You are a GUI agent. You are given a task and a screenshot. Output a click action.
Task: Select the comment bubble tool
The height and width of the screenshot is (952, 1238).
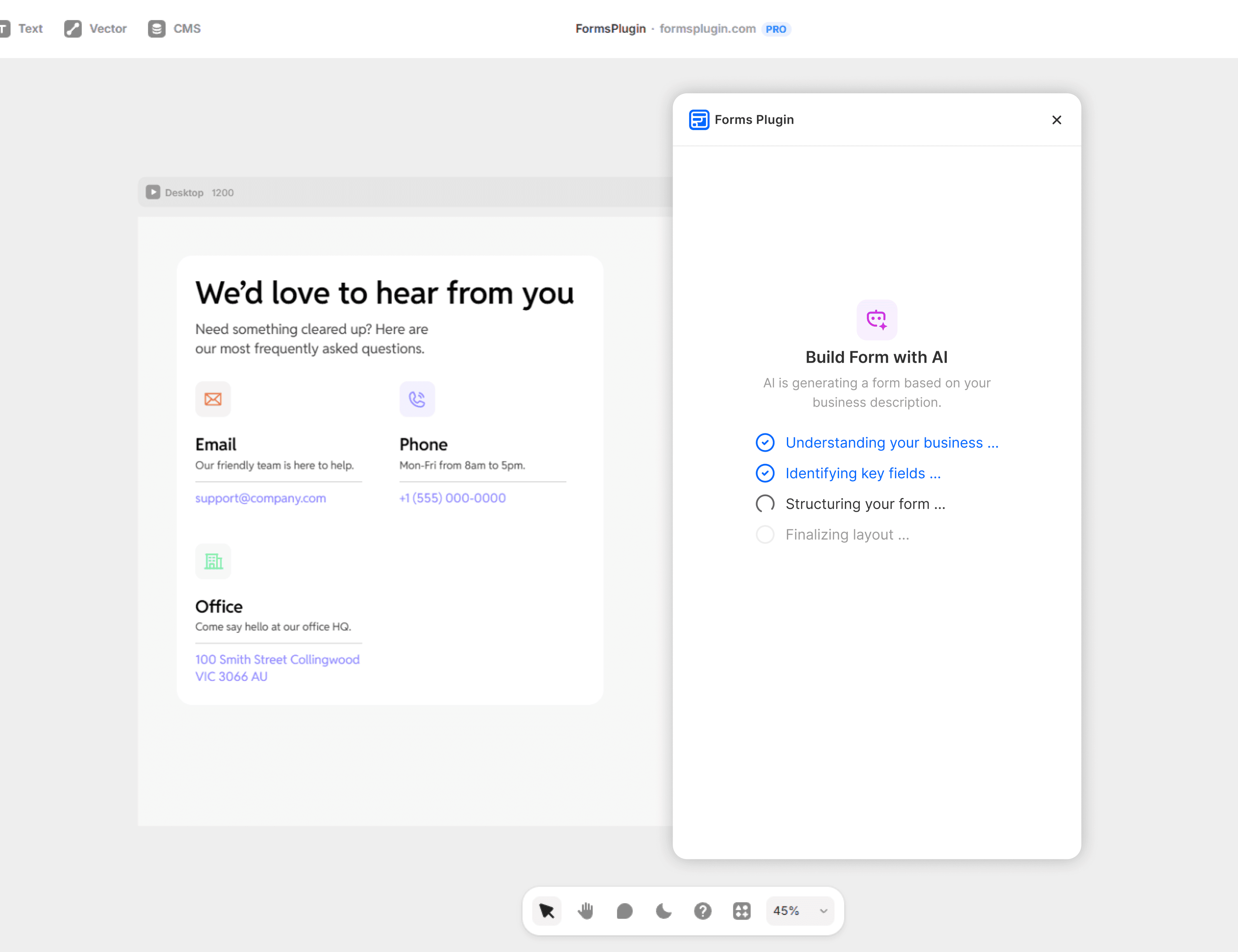[x=624, y=911]
